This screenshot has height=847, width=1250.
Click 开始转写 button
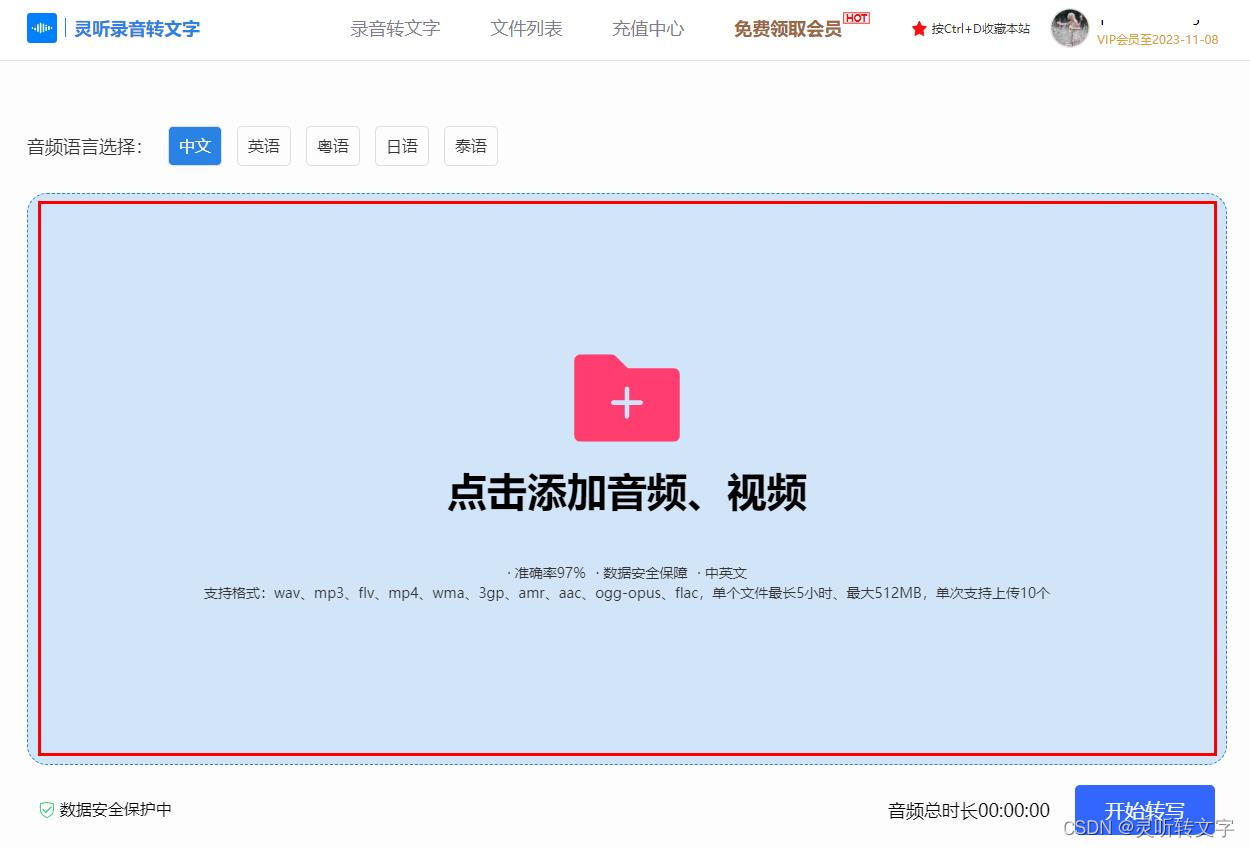coord(1145,811)
